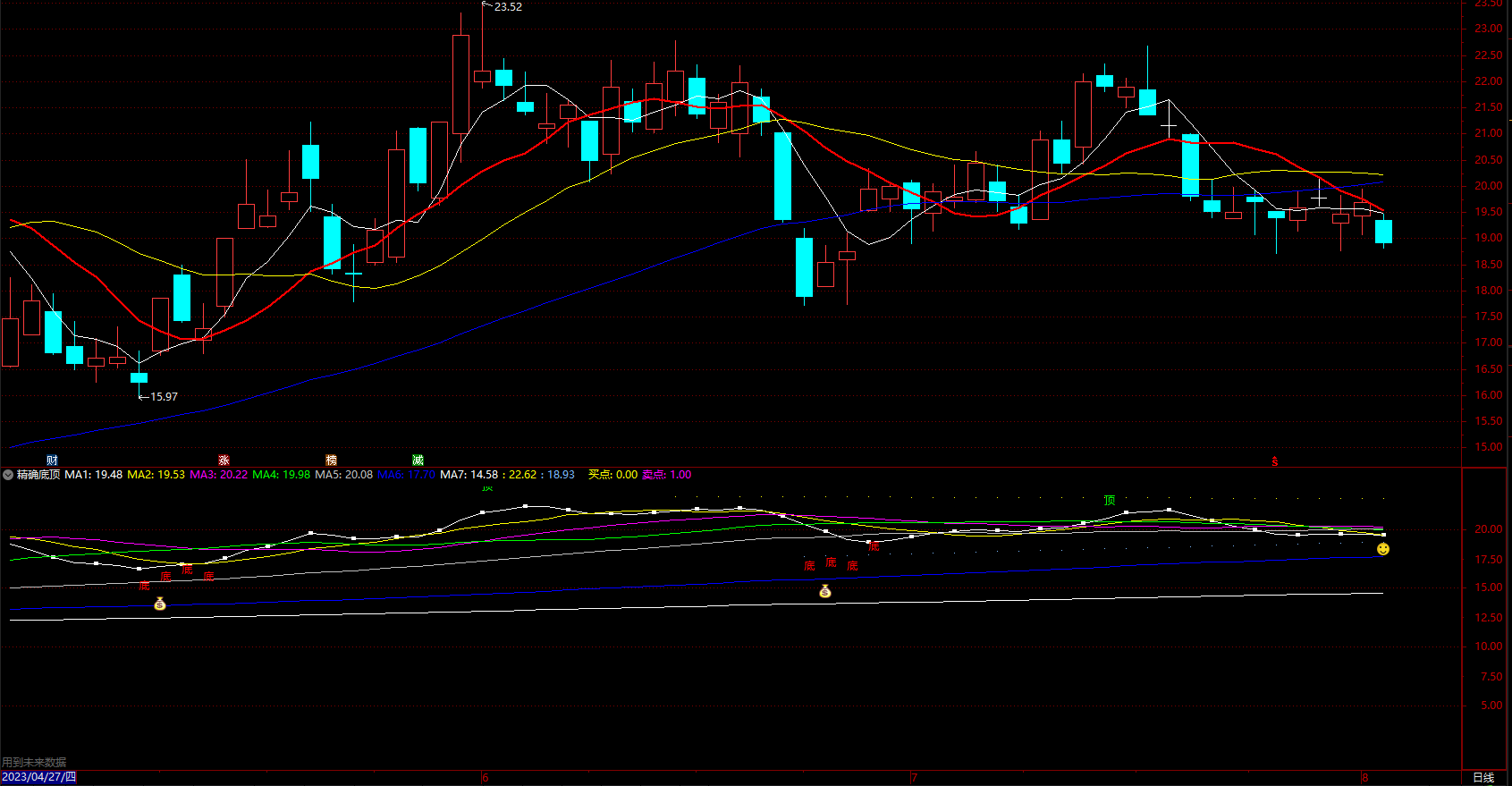Screen dimensions: 1512x786
Task: Select the green MA4: 19.98 value
Action: click(x=282, y=475)
